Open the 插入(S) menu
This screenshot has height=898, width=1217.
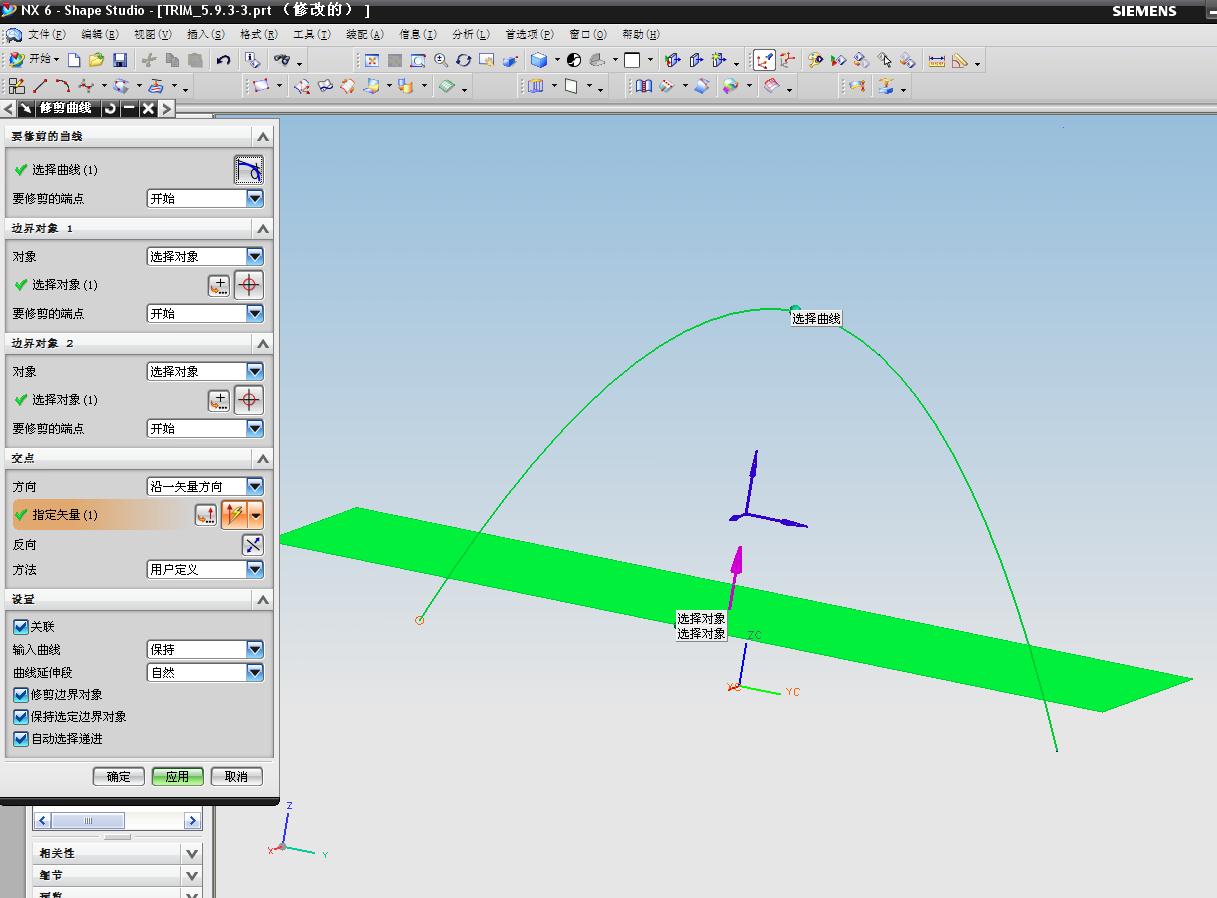[x=205, y=35]
